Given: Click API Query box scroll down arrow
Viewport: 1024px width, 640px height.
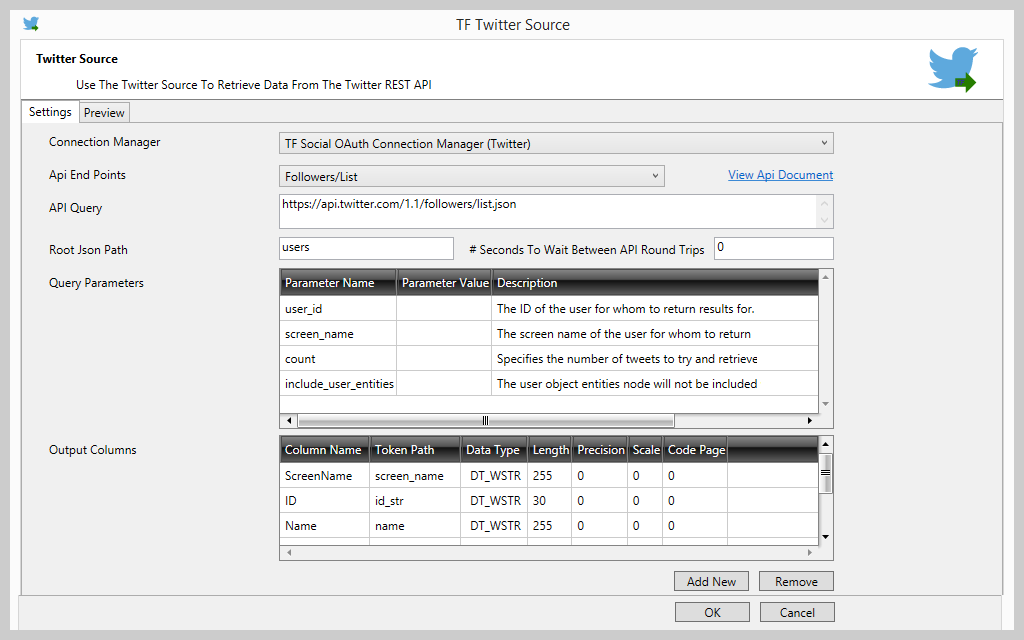Looking at the screenshot, I should (824, 220).
